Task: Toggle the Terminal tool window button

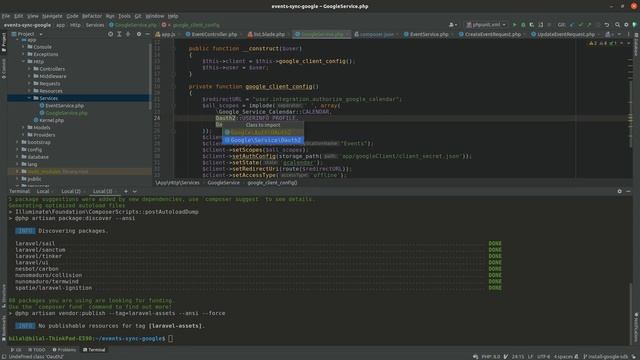Action: click(x=94, y=350)
